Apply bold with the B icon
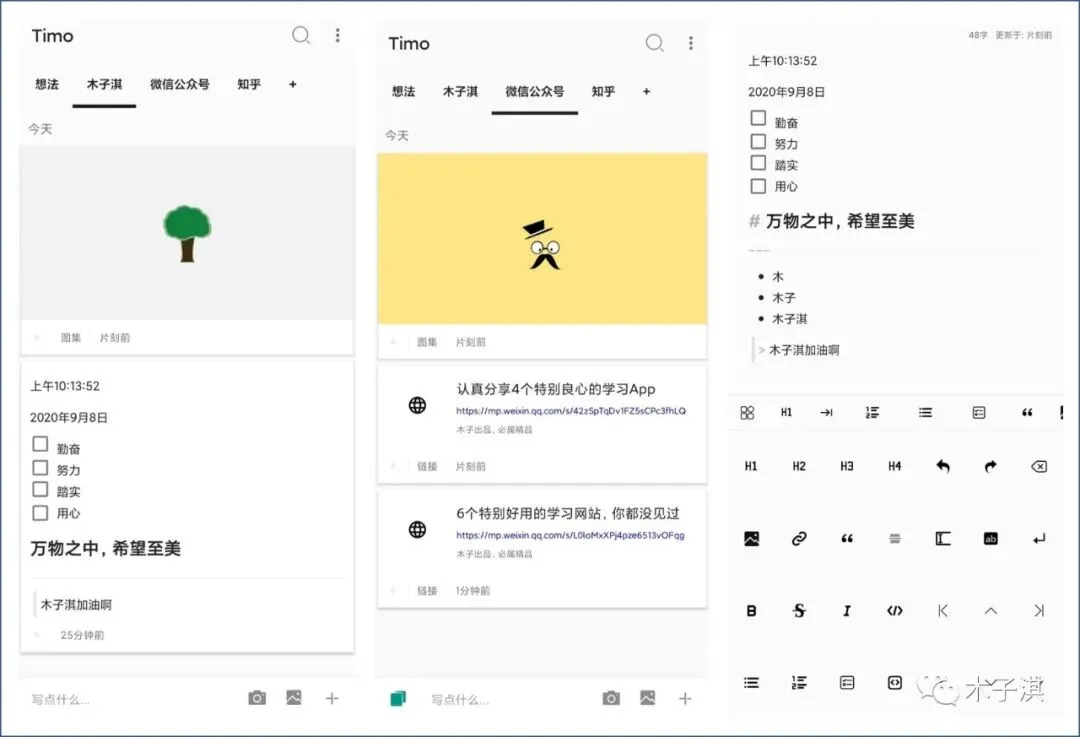Screen dimensions: 1080x737 click(x=751, y=610)
